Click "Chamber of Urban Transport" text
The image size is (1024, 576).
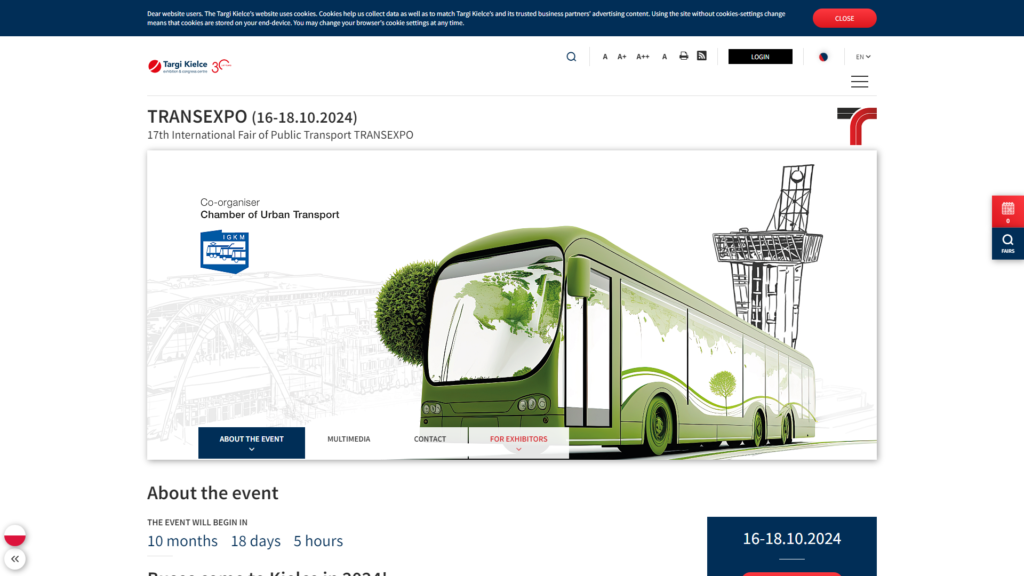(x=270, y=214)
